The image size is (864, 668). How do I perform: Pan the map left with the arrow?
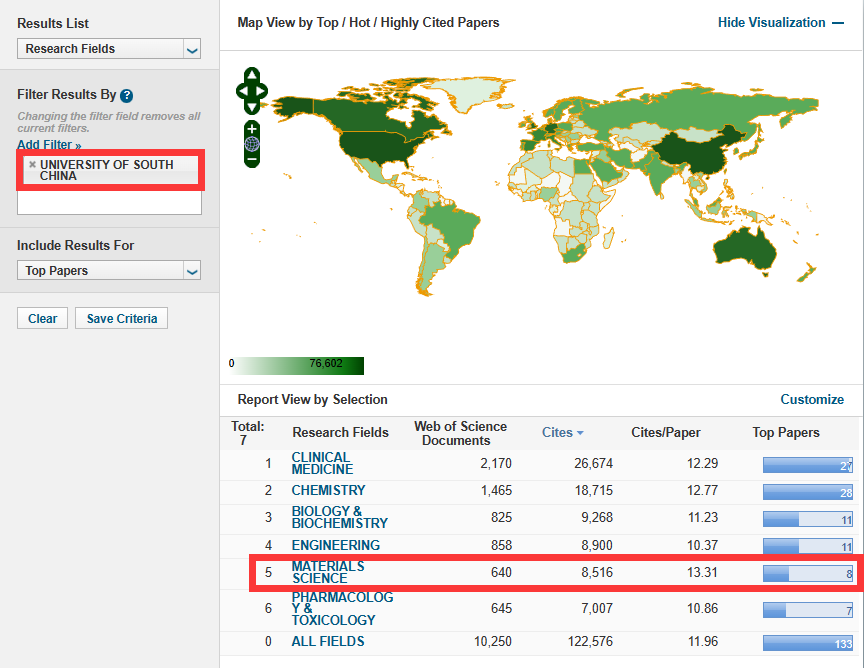[241, 92]
